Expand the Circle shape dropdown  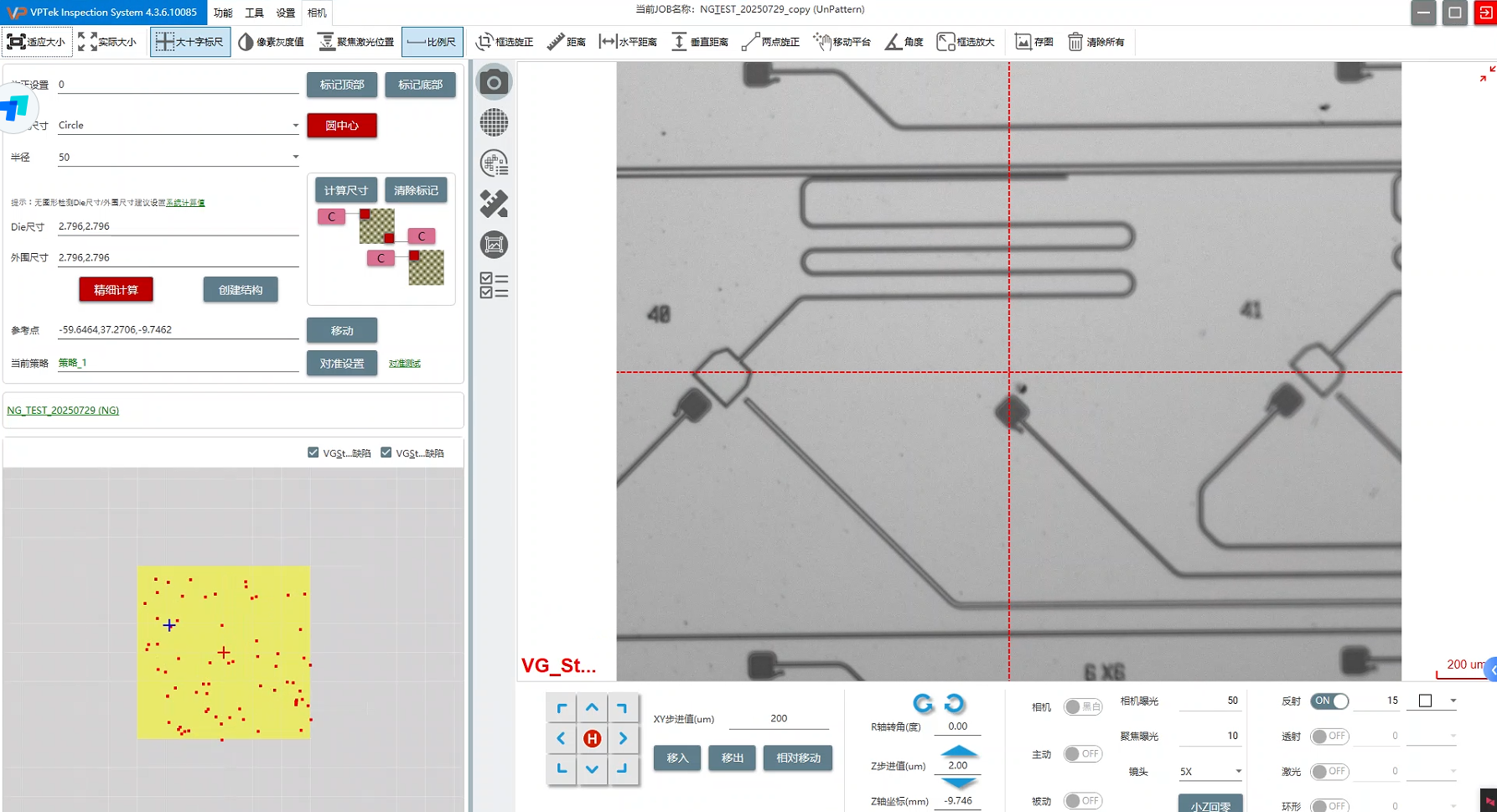pyautogui.click(x=295, y=126)
